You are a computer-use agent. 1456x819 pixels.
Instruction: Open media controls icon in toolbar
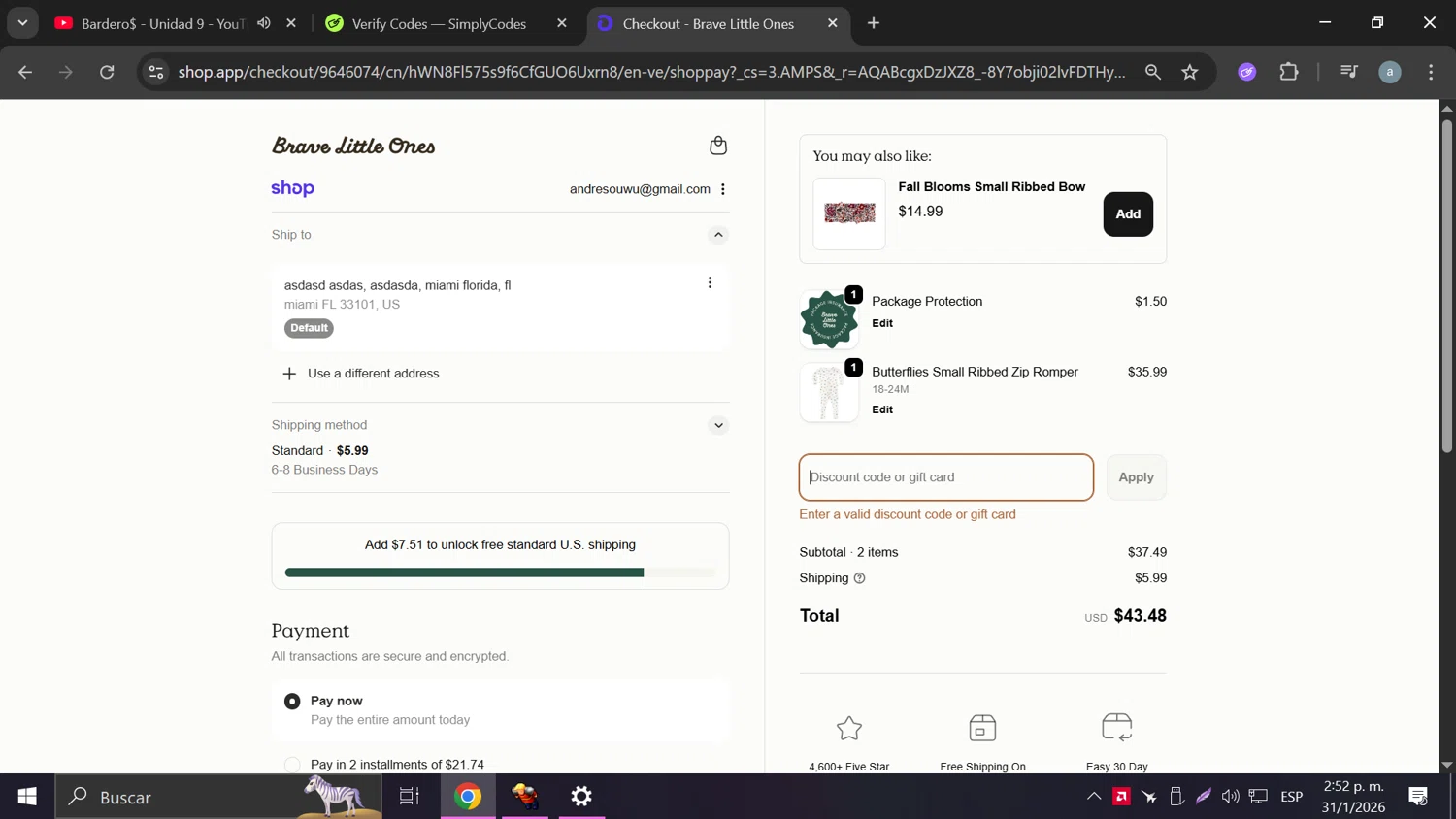click(x=1348, y=72)
